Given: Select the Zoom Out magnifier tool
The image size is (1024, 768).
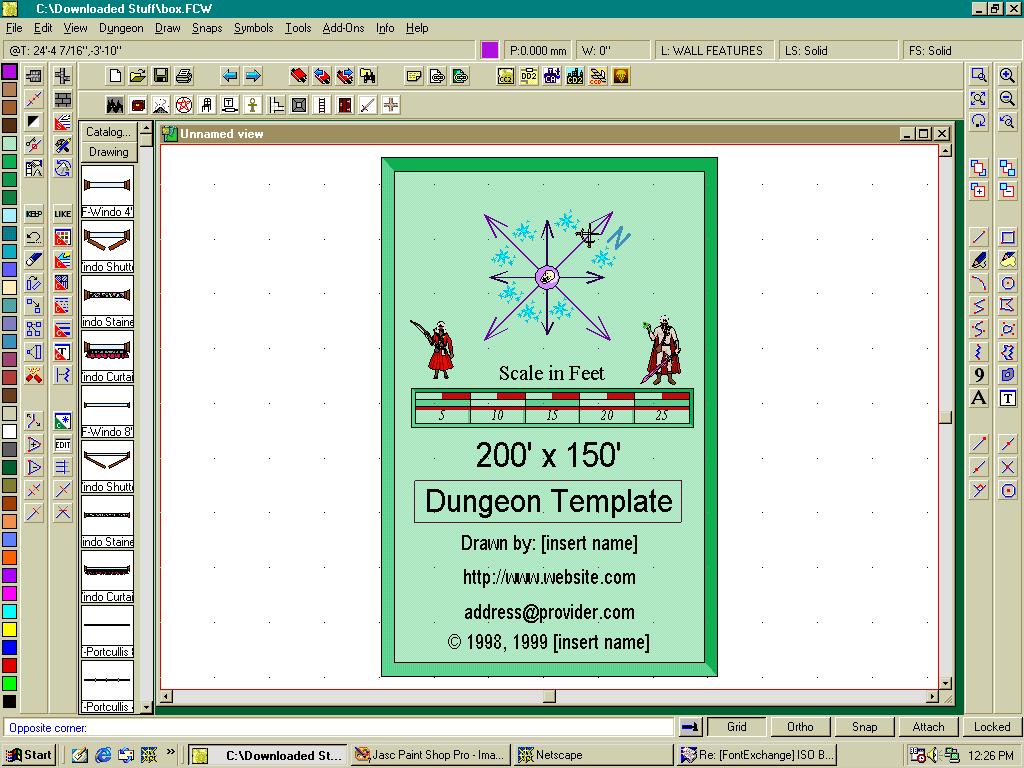Looking at the screenshot, I should 1007,99.
